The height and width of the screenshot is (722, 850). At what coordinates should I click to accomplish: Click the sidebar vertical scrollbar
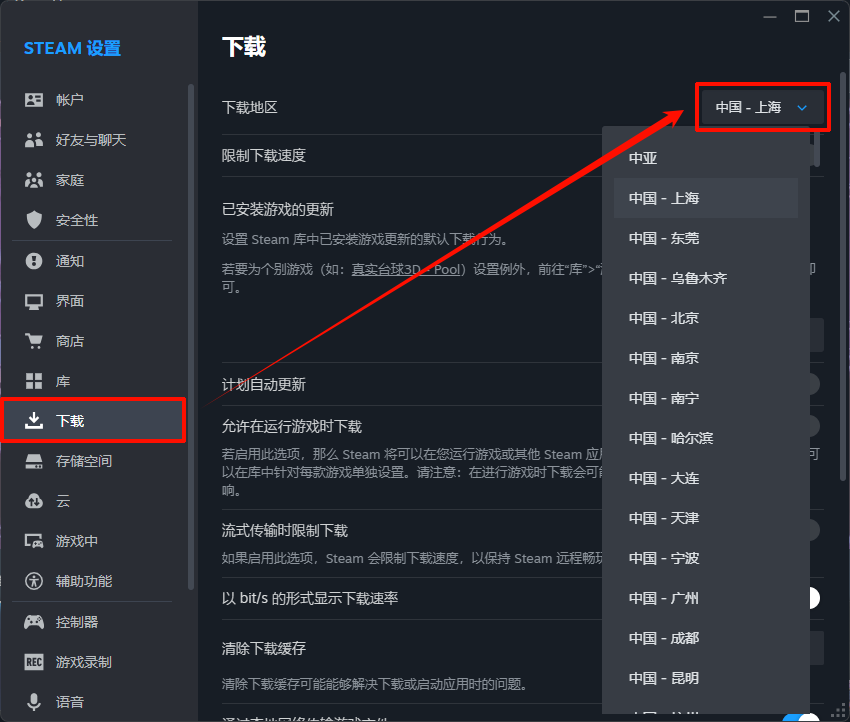(x=190, y=336)
